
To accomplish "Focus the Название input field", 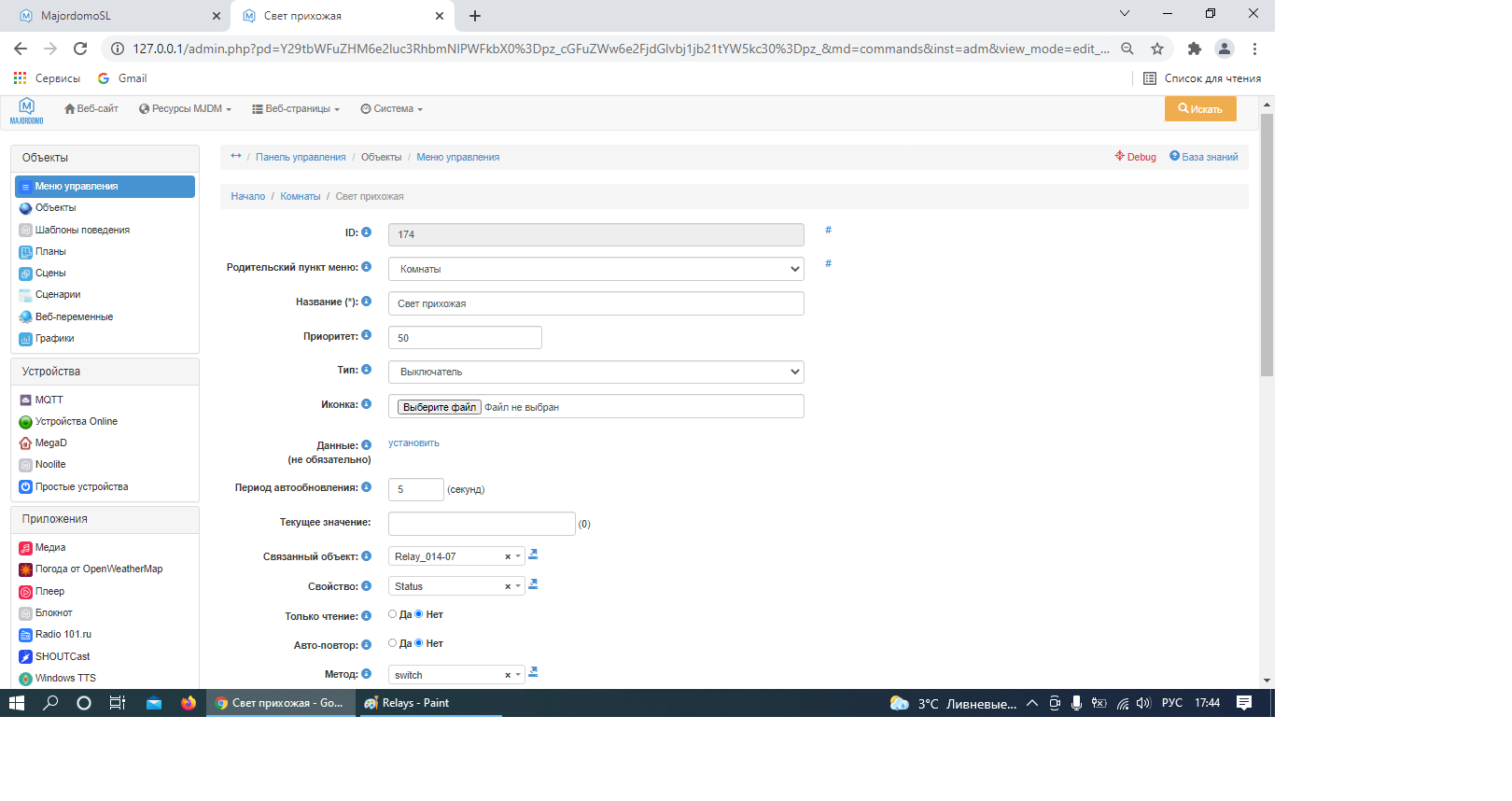I will click(596, 303).
